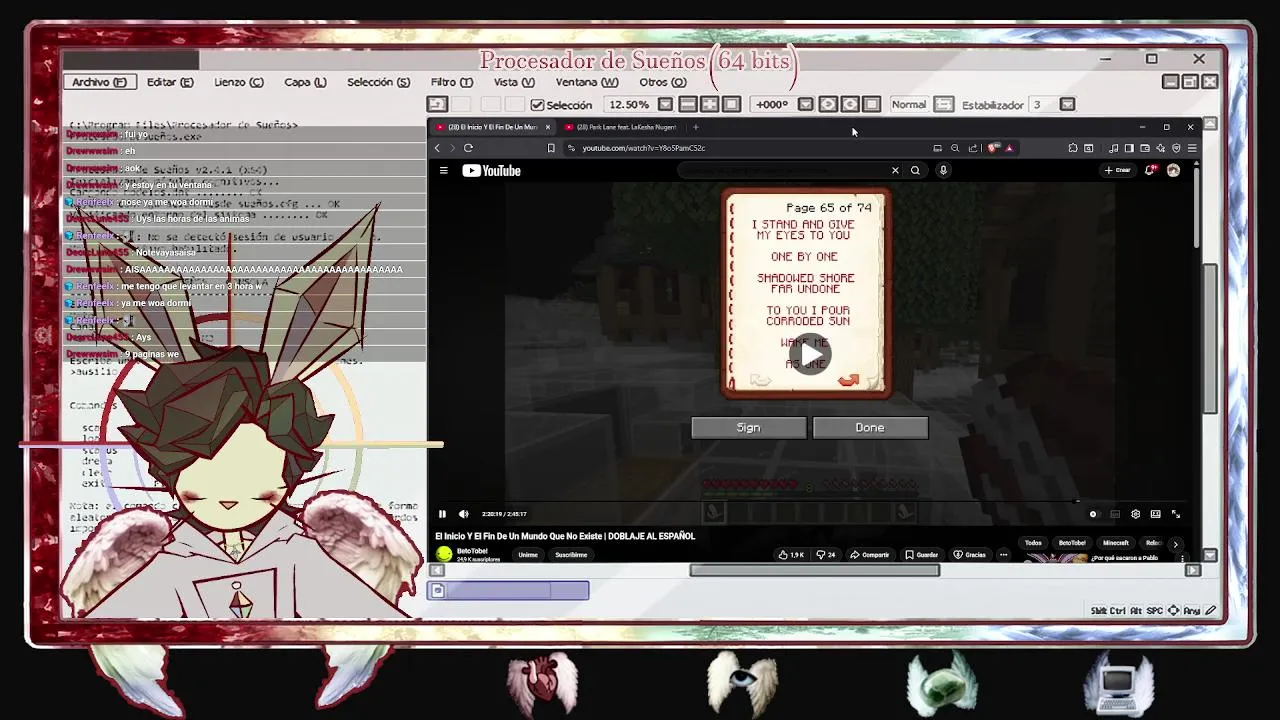Image resolution: width=1280 pixels, height=720 pixels.
Task: Click the Estabilizador value field
Action: tap(1043, 104)
